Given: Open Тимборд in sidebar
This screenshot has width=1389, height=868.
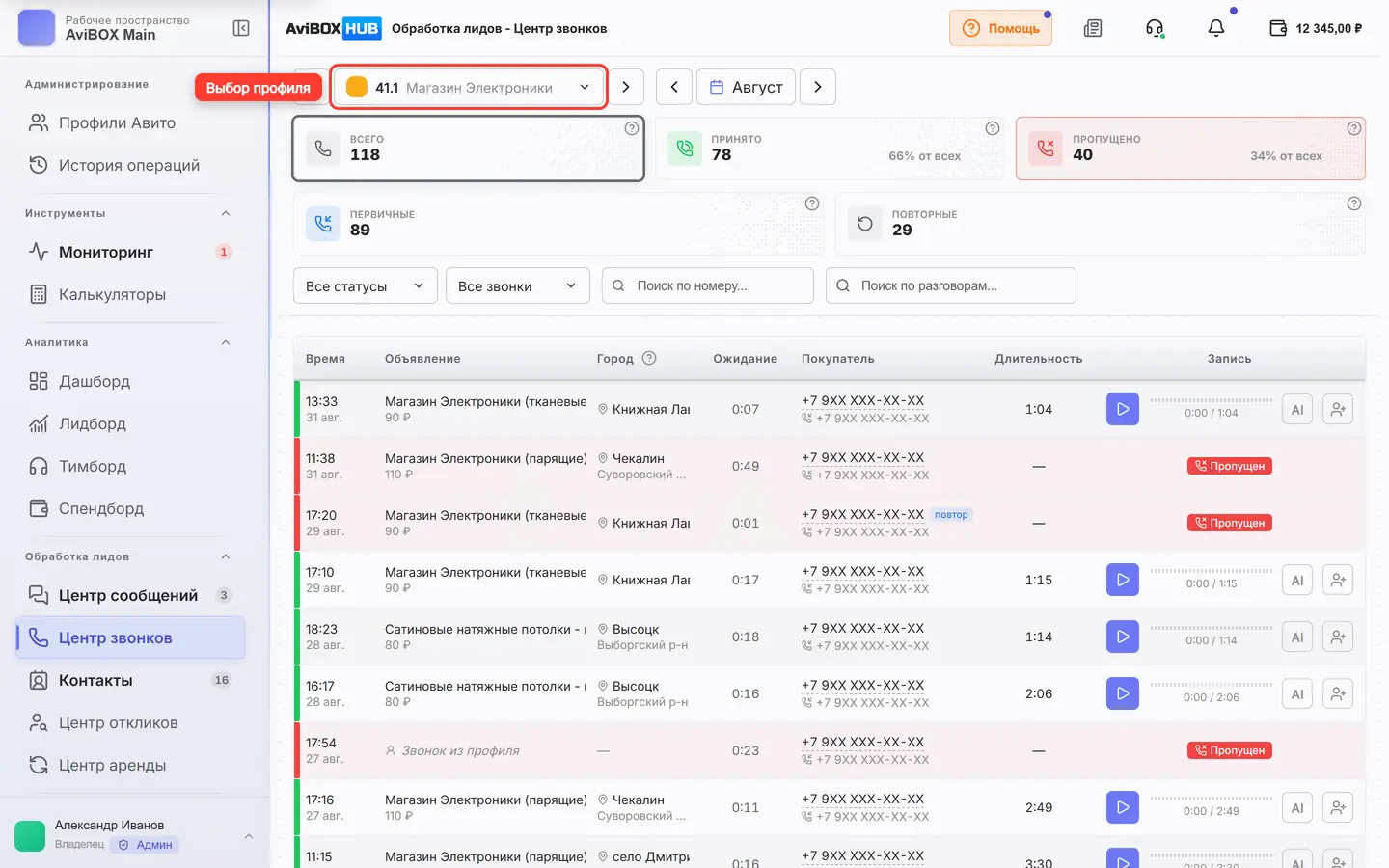Looking at the screenshot, I should pyautogui.click(x=130, y=466).
